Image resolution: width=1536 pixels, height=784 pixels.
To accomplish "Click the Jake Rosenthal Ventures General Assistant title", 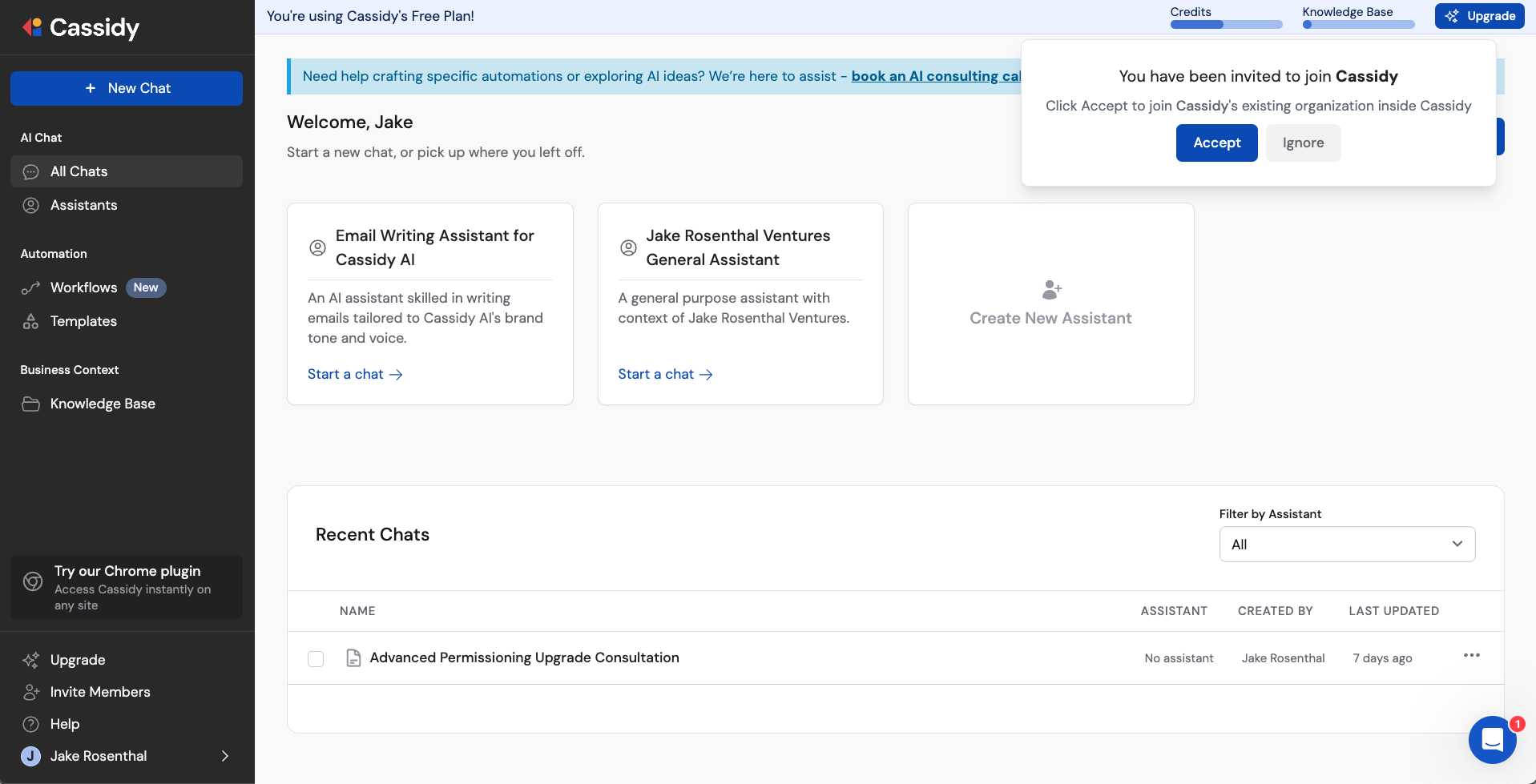I will tap(738, 248).
